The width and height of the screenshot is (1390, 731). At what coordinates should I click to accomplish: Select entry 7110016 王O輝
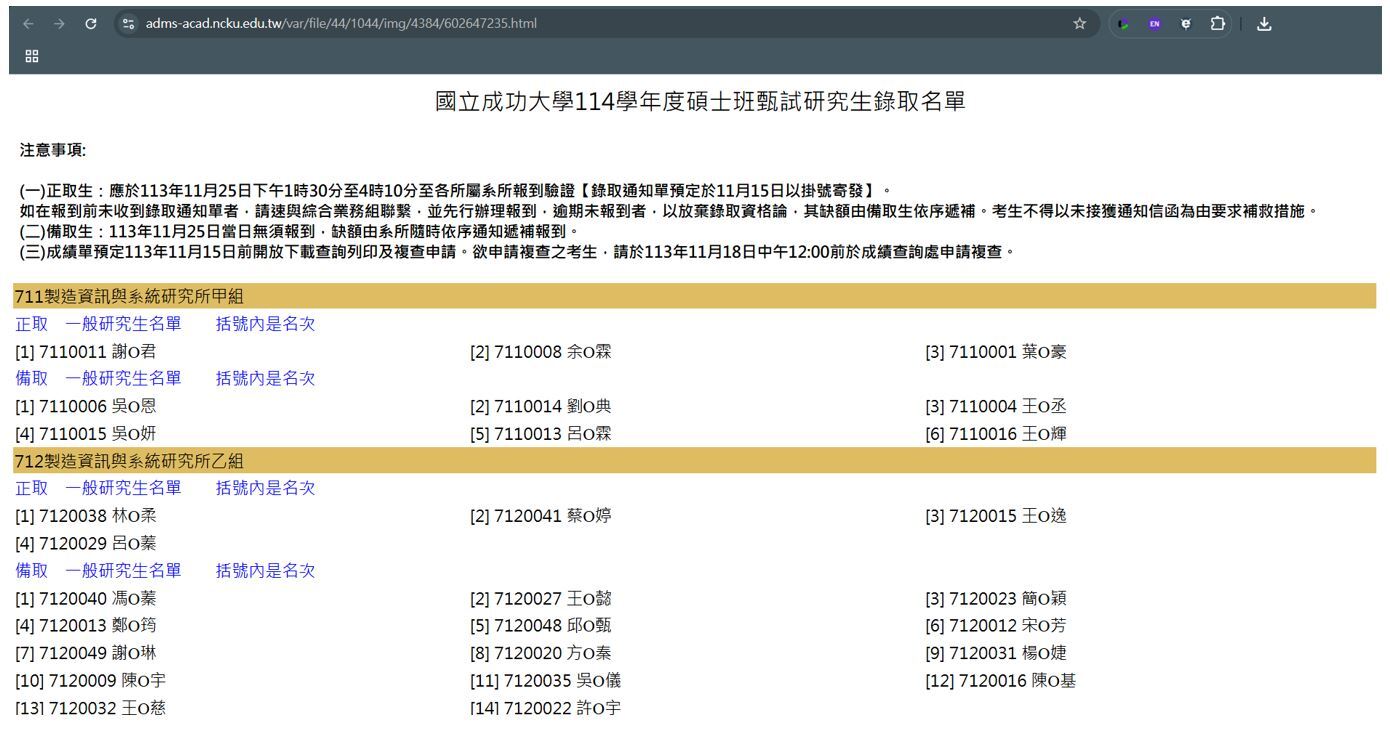[996, 434]
